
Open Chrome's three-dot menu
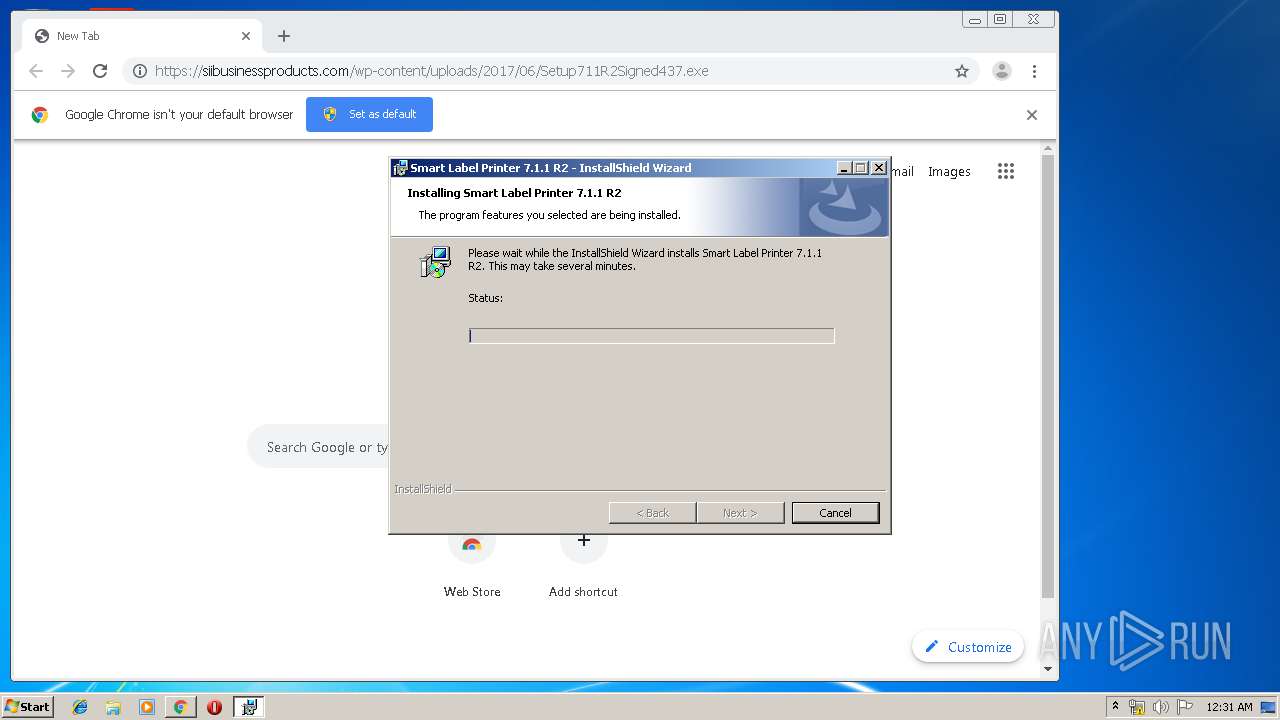(x=1034, y=71)
